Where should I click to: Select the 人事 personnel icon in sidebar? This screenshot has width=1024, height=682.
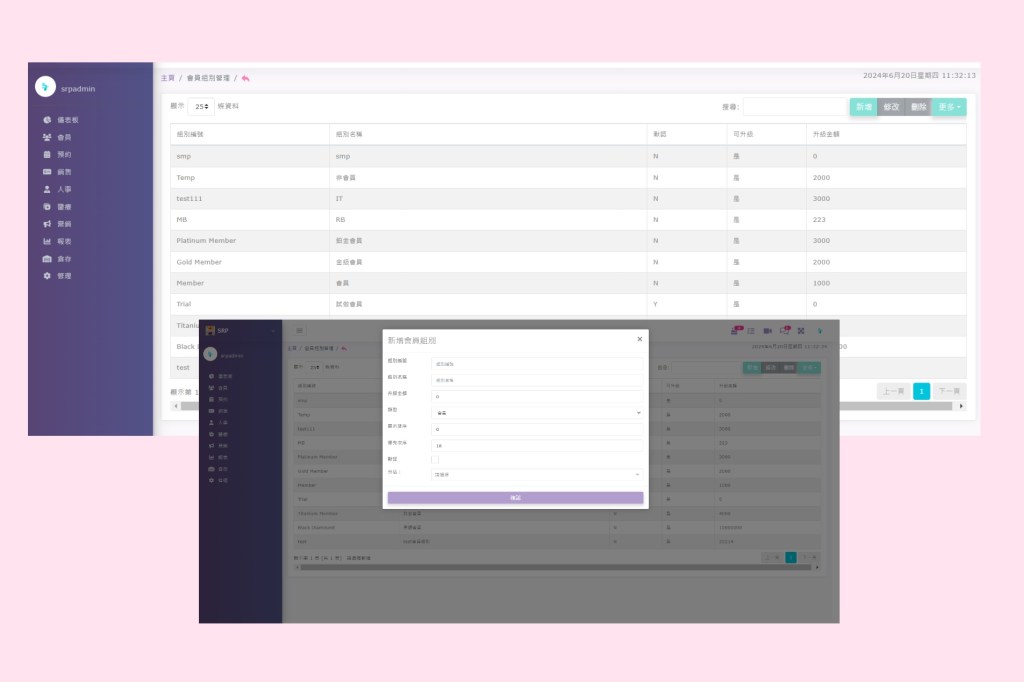(x=47, y=189)
